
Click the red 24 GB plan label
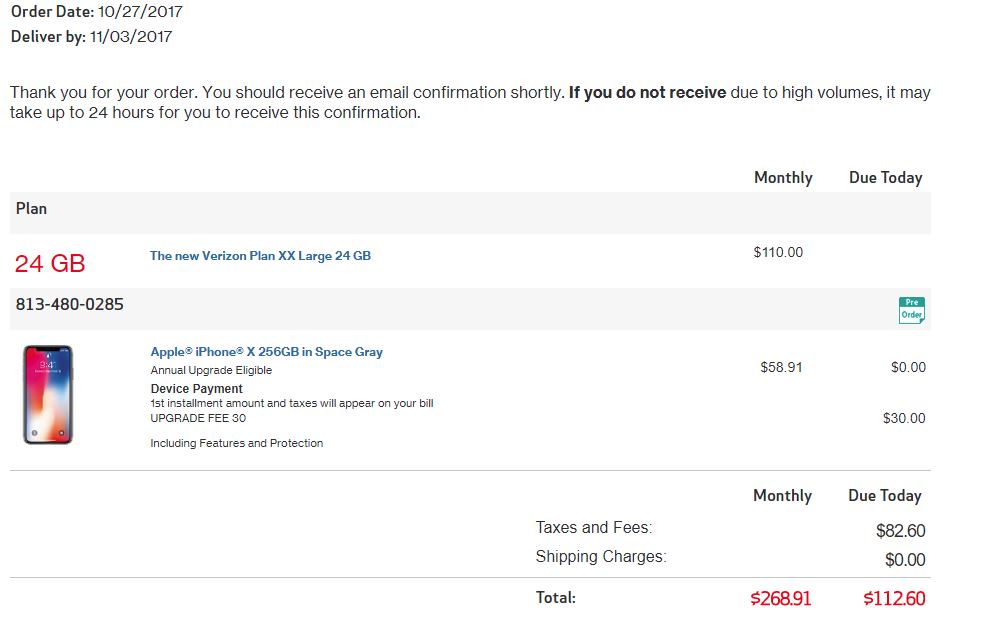click(x=50, y=264)
